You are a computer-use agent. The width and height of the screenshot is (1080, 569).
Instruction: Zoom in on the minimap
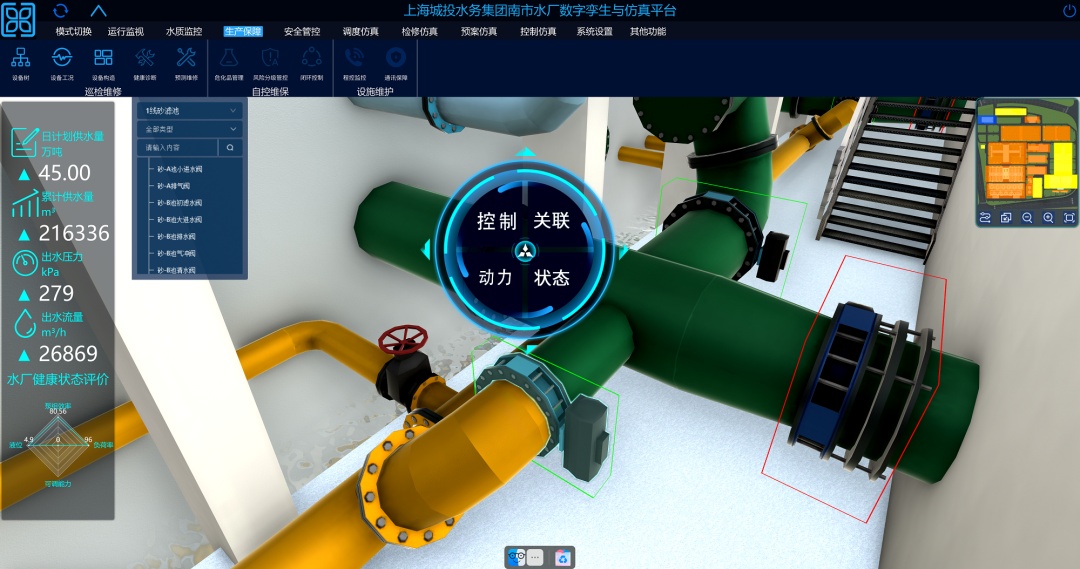[x=1048, y=218]
